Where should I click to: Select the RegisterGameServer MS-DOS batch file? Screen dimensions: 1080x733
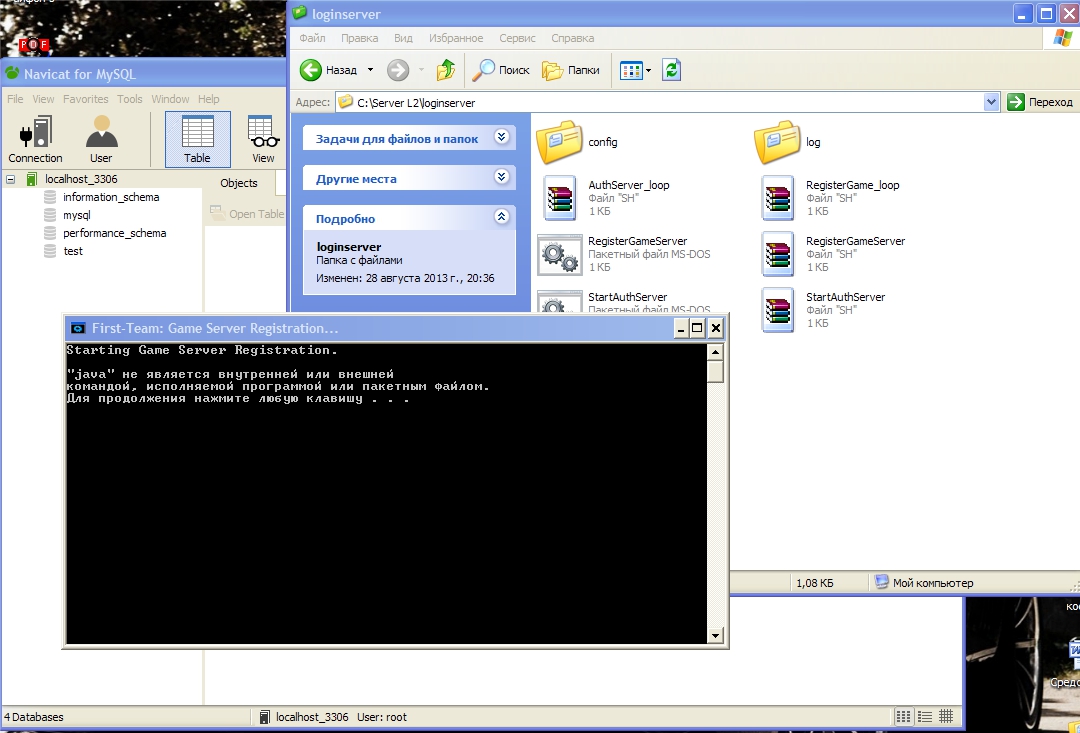pyautogui.click(x=560, y=254)
